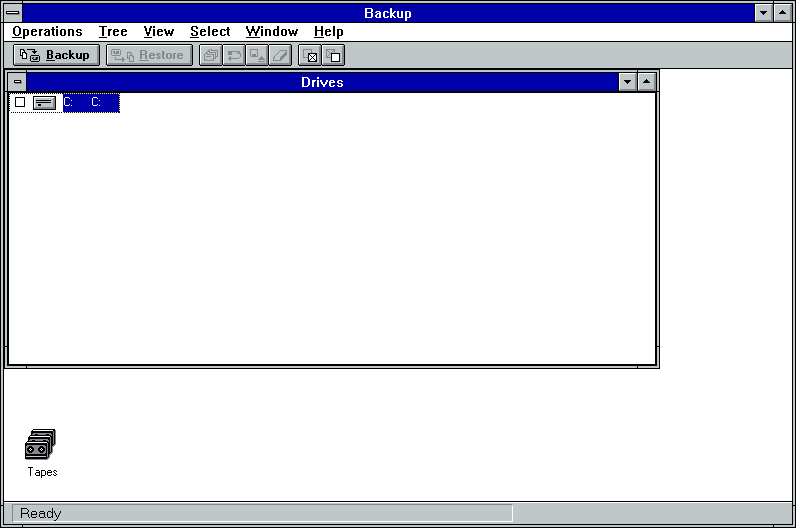
Task: Open the Drives window control menu box
Action: point(17,82)
